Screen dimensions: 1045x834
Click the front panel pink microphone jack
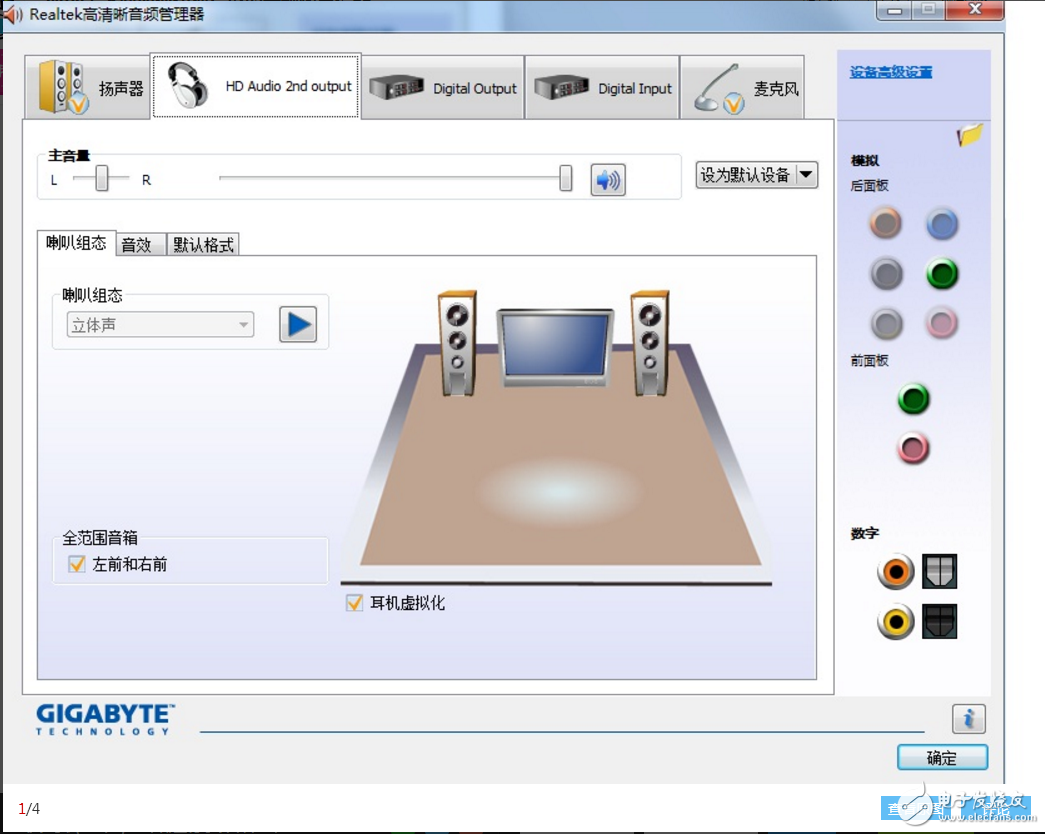[x=913, y=449]
